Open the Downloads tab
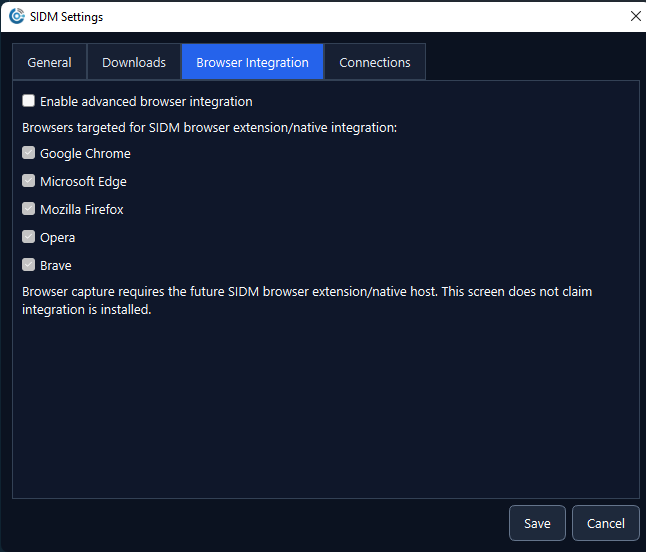The width and height of the screenshot is (646, 552). (x=134, y=62)
